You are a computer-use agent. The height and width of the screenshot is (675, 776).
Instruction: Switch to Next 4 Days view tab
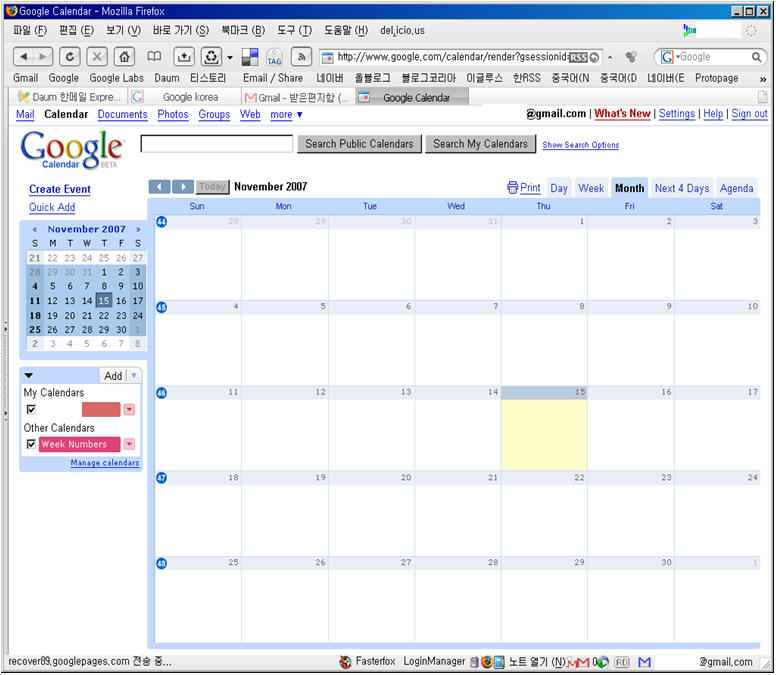pos(682,188)
